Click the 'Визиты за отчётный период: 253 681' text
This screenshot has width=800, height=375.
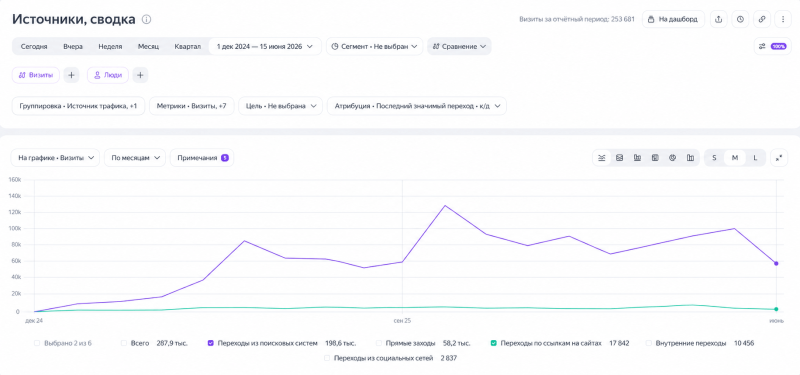click(x=577, y=19)
